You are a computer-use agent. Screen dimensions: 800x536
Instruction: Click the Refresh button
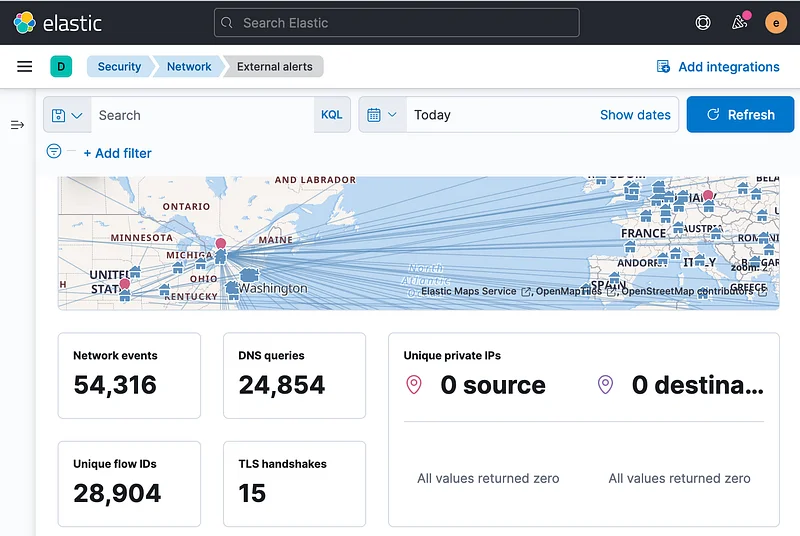coord(740,115)
